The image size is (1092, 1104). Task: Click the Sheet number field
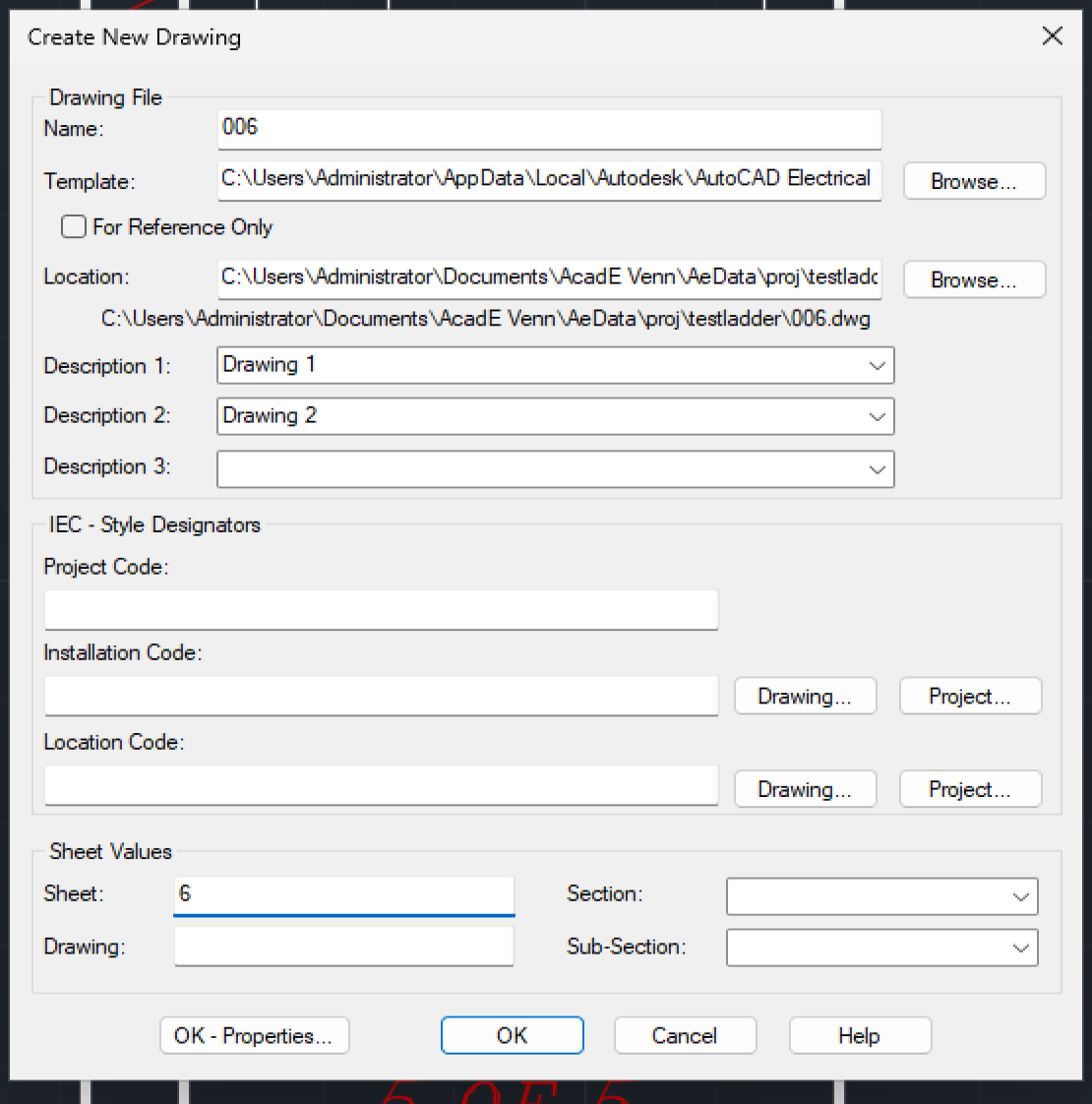point(343,895)
